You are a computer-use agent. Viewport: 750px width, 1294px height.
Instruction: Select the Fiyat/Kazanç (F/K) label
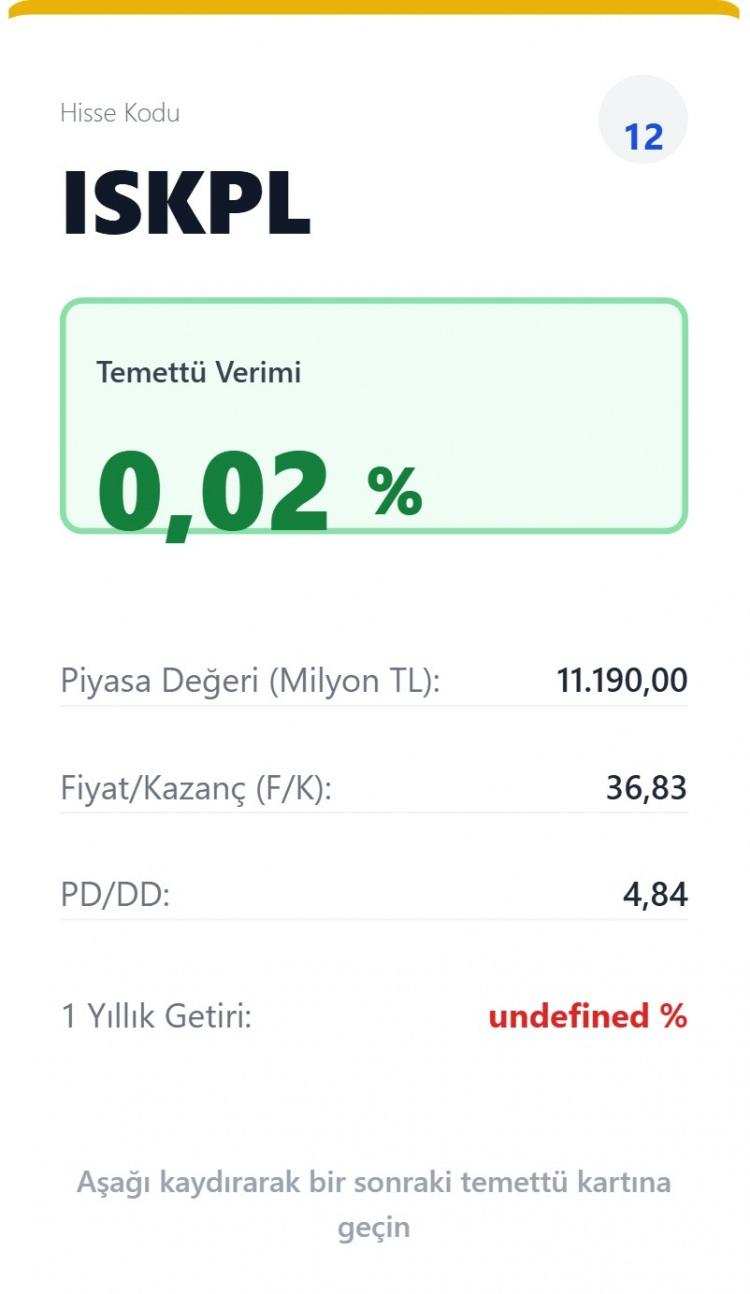pyautogui.click(x=196, y=788)
